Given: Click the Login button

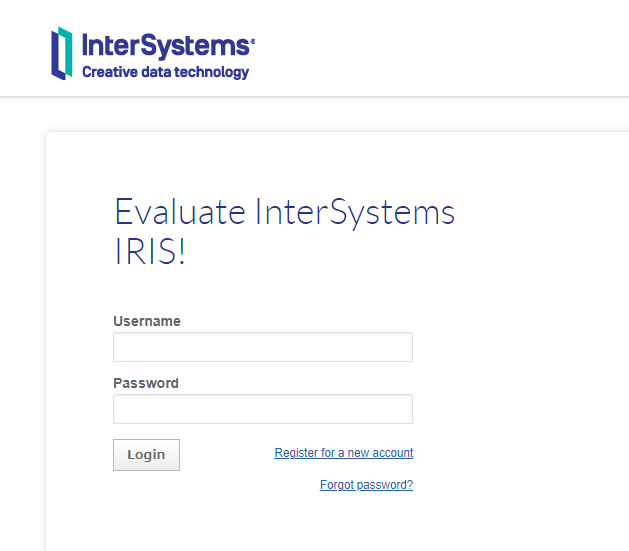Looking at the screenshot, I should coord(146,455).
